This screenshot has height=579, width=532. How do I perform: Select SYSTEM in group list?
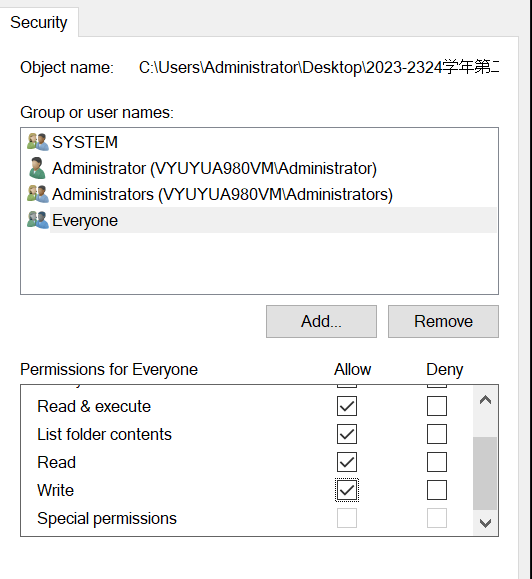(x=85, y=142)
